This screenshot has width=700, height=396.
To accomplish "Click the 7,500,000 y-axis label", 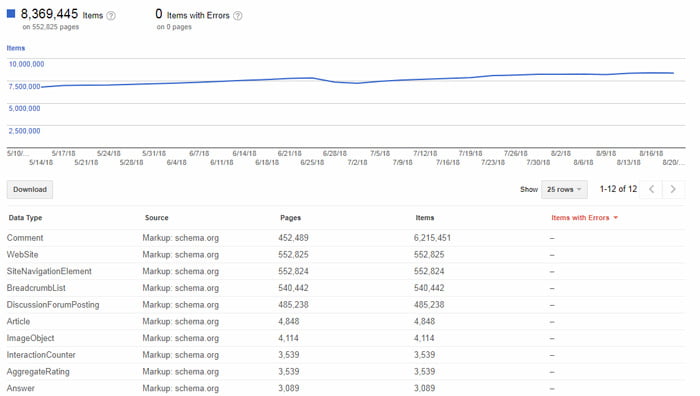I will 25,87.
